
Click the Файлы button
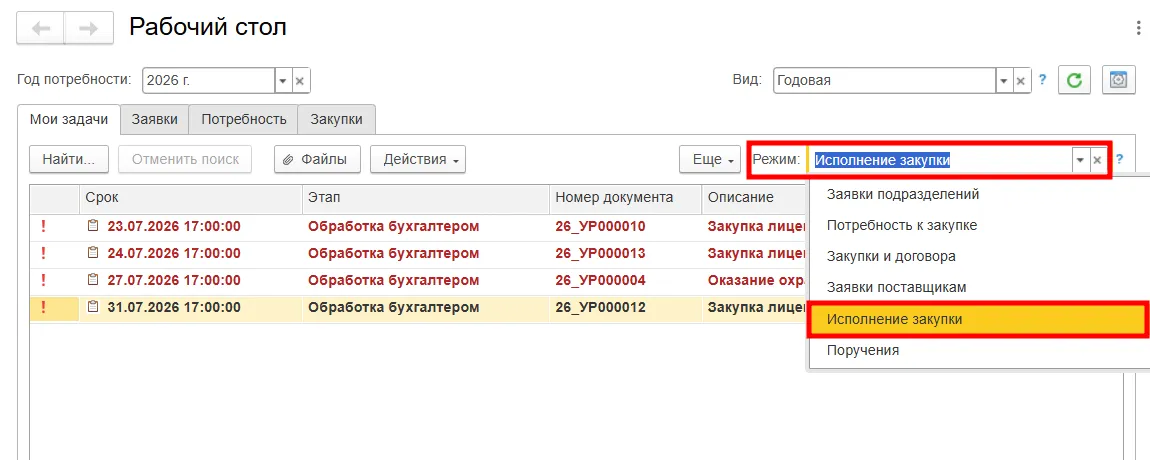[x=318, y=159]
